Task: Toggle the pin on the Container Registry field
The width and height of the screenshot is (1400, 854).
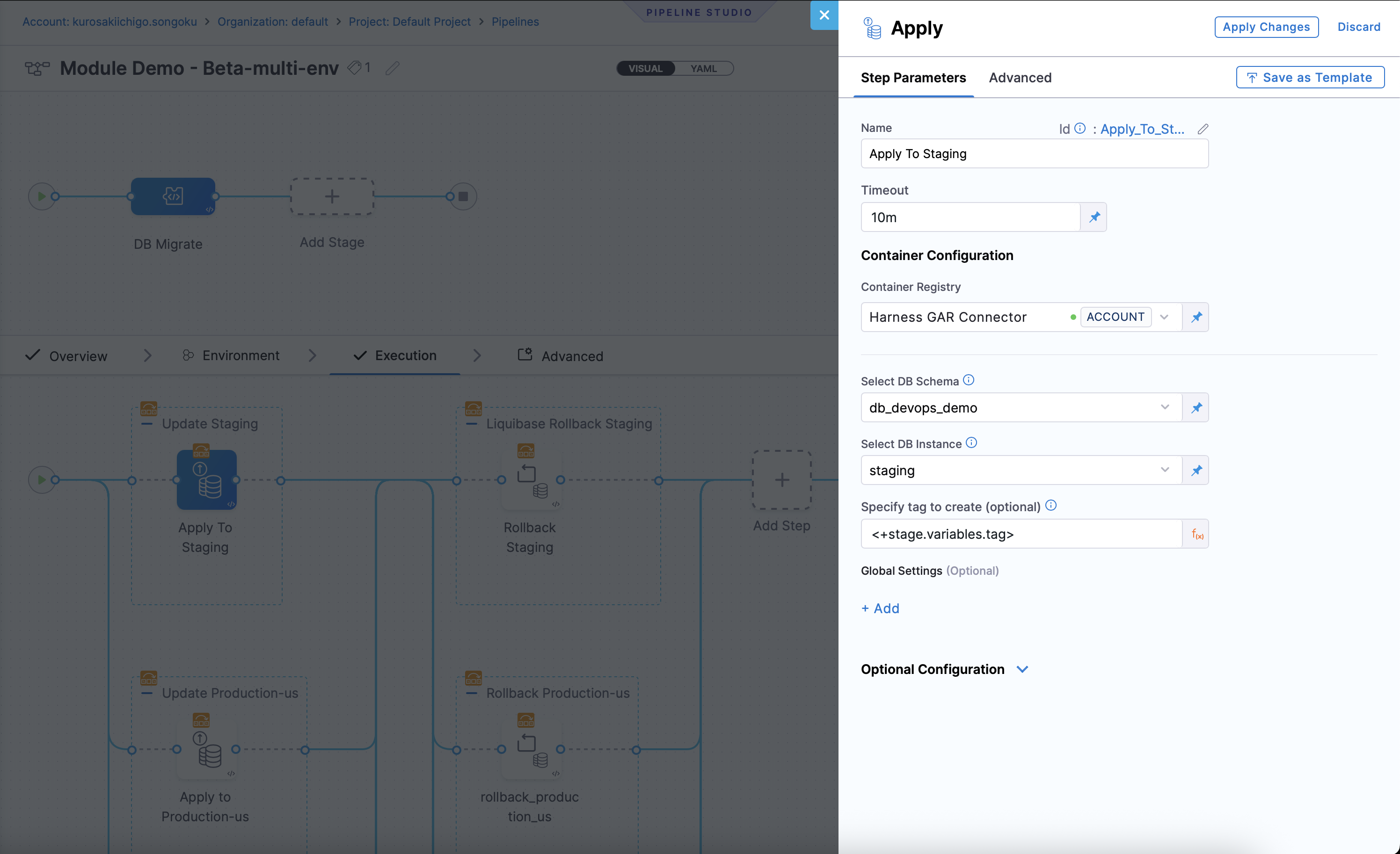Action: click(x=1196, y=317)
